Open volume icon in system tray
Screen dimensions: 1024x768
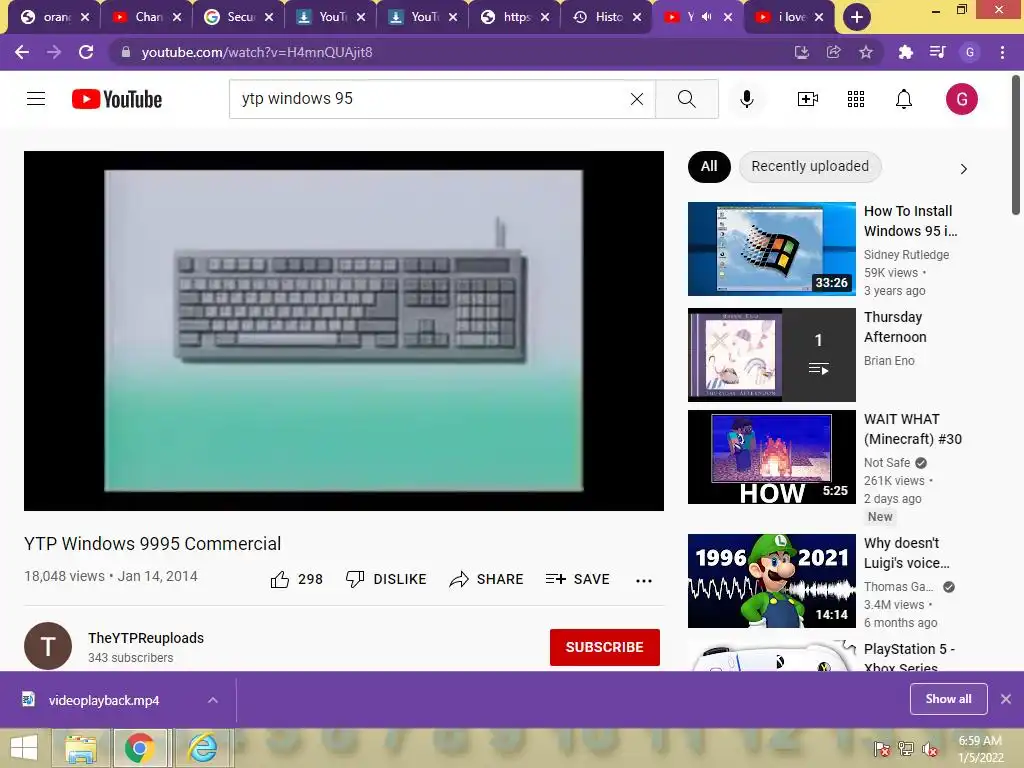tap(930, 749)
